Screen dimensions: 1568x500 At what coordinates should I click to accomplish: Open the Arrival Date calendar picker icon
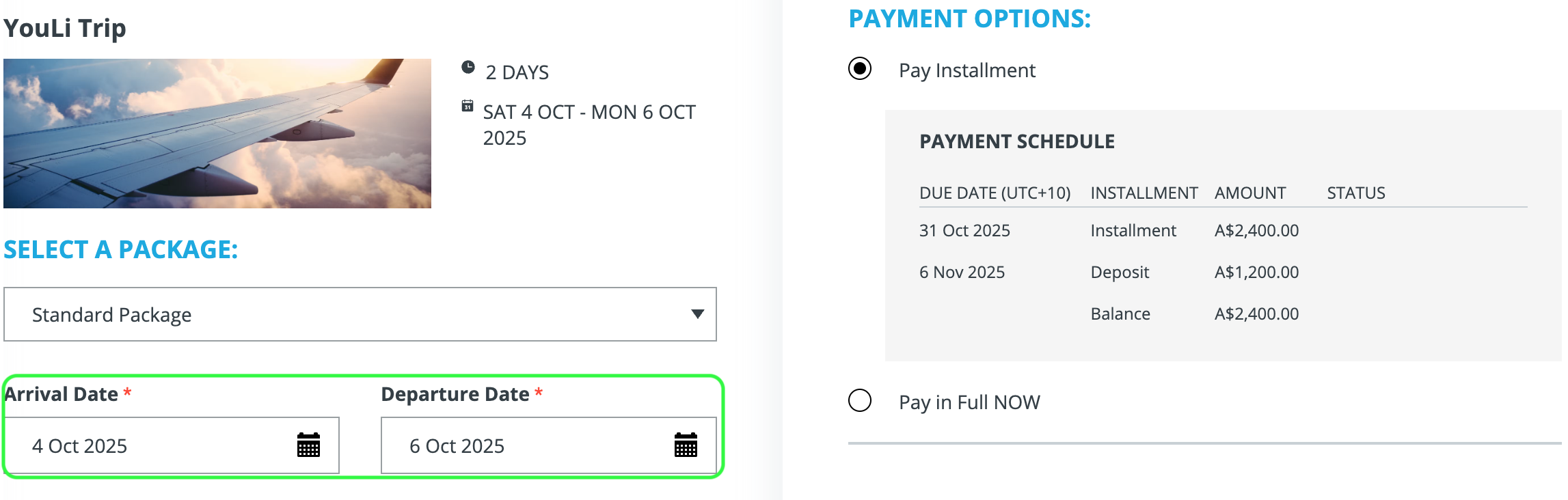pyautogui.click(x=308, y=445)
